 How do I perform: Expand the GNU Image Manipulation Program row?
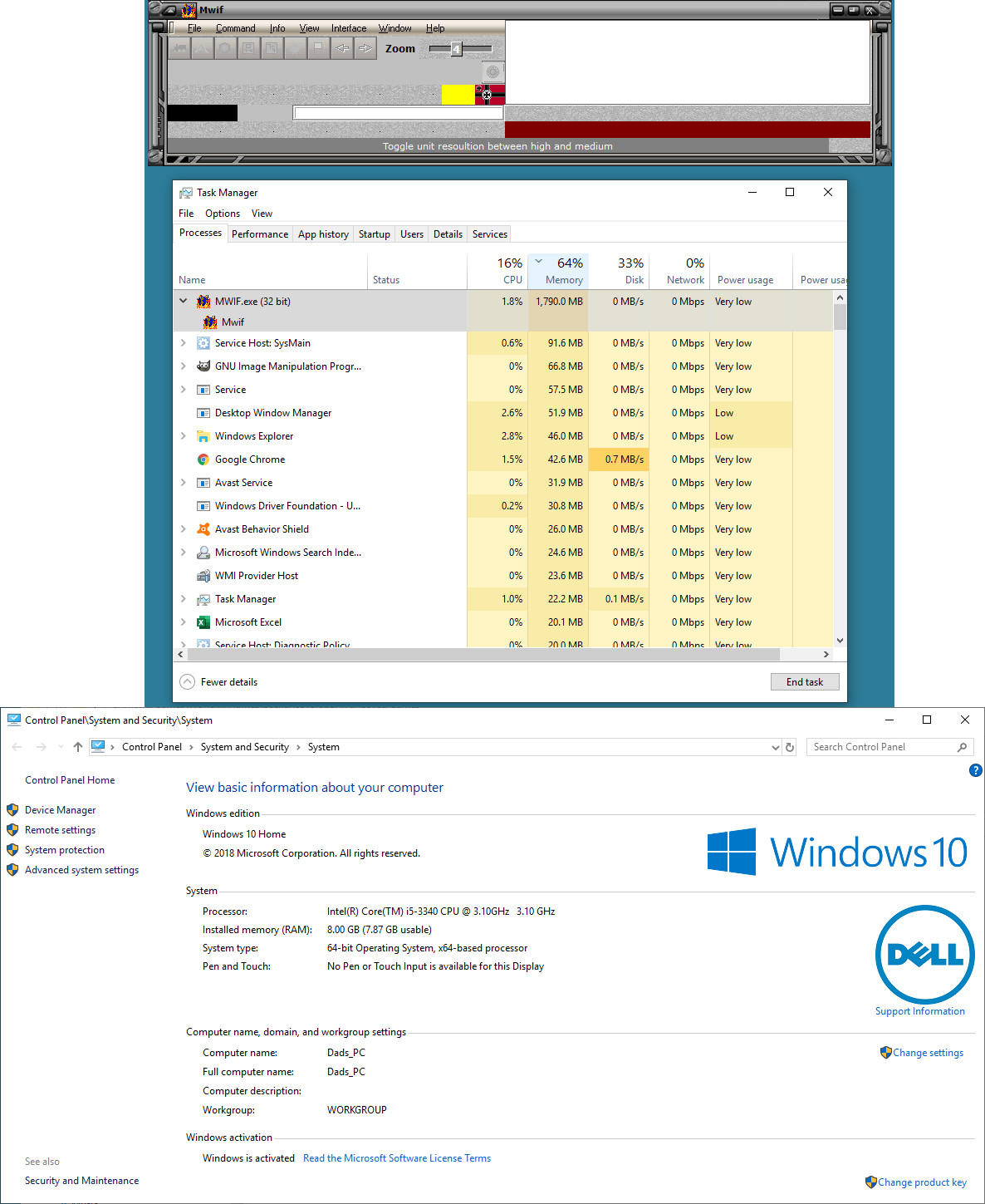pyautogui.click(x=184, y=366)
